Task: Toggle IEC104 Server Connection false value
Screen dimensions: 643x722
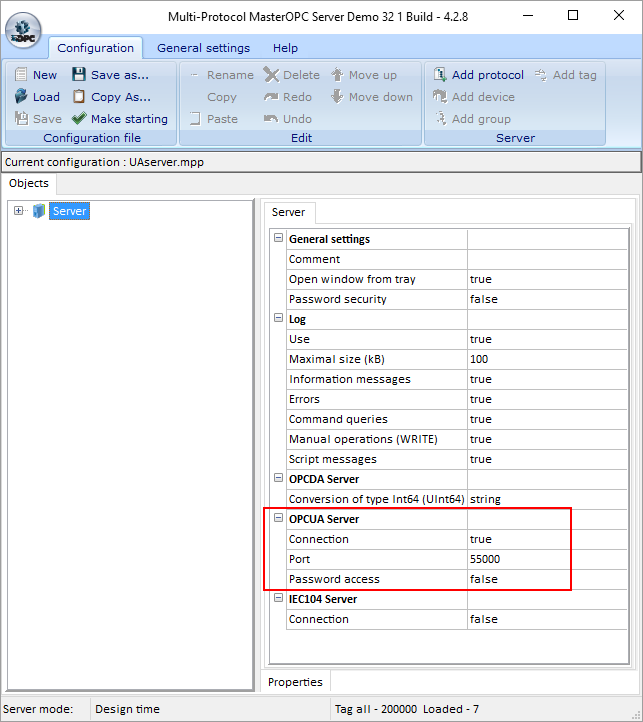Action: point(547,619)
